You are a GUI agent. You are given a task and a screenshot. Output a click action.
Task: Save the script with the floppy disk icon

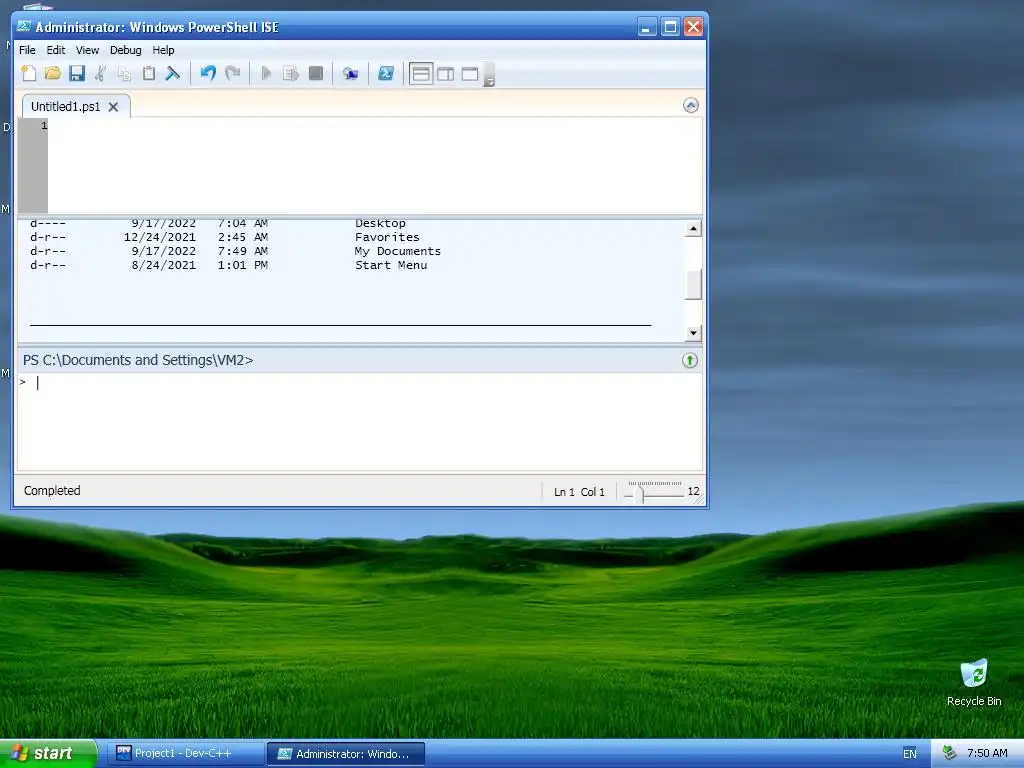tap(77, 74)
